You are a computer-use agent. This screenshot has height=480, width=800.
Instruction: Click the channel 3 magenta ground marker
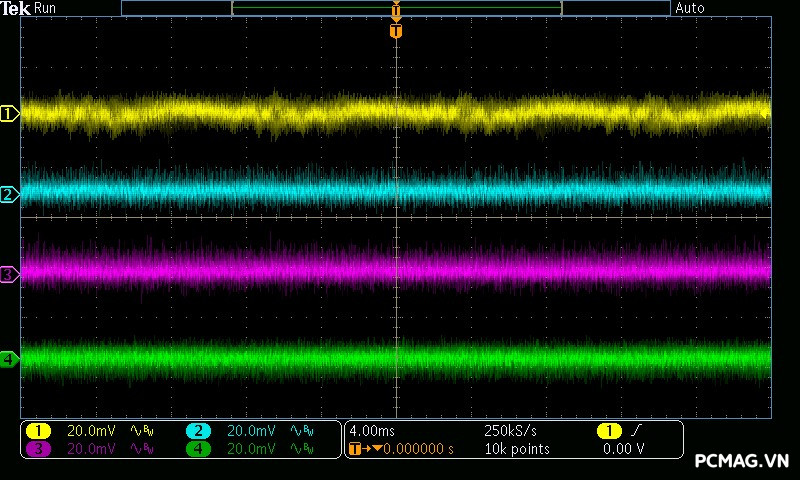(10, 274)
